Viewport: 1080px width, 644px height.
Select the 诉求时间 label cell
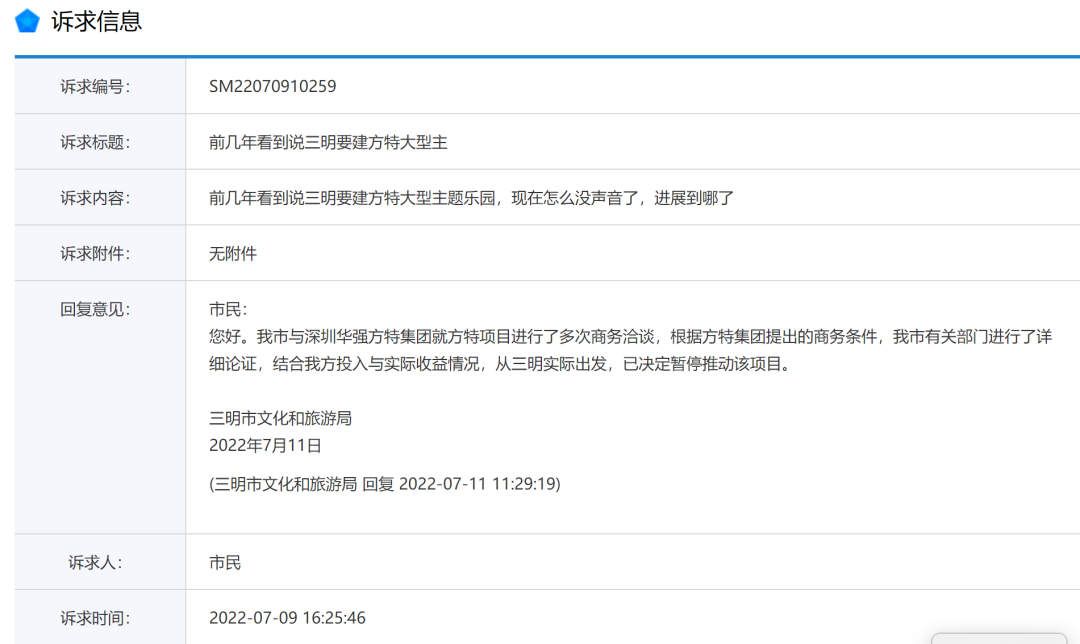[x=95, y=618]
